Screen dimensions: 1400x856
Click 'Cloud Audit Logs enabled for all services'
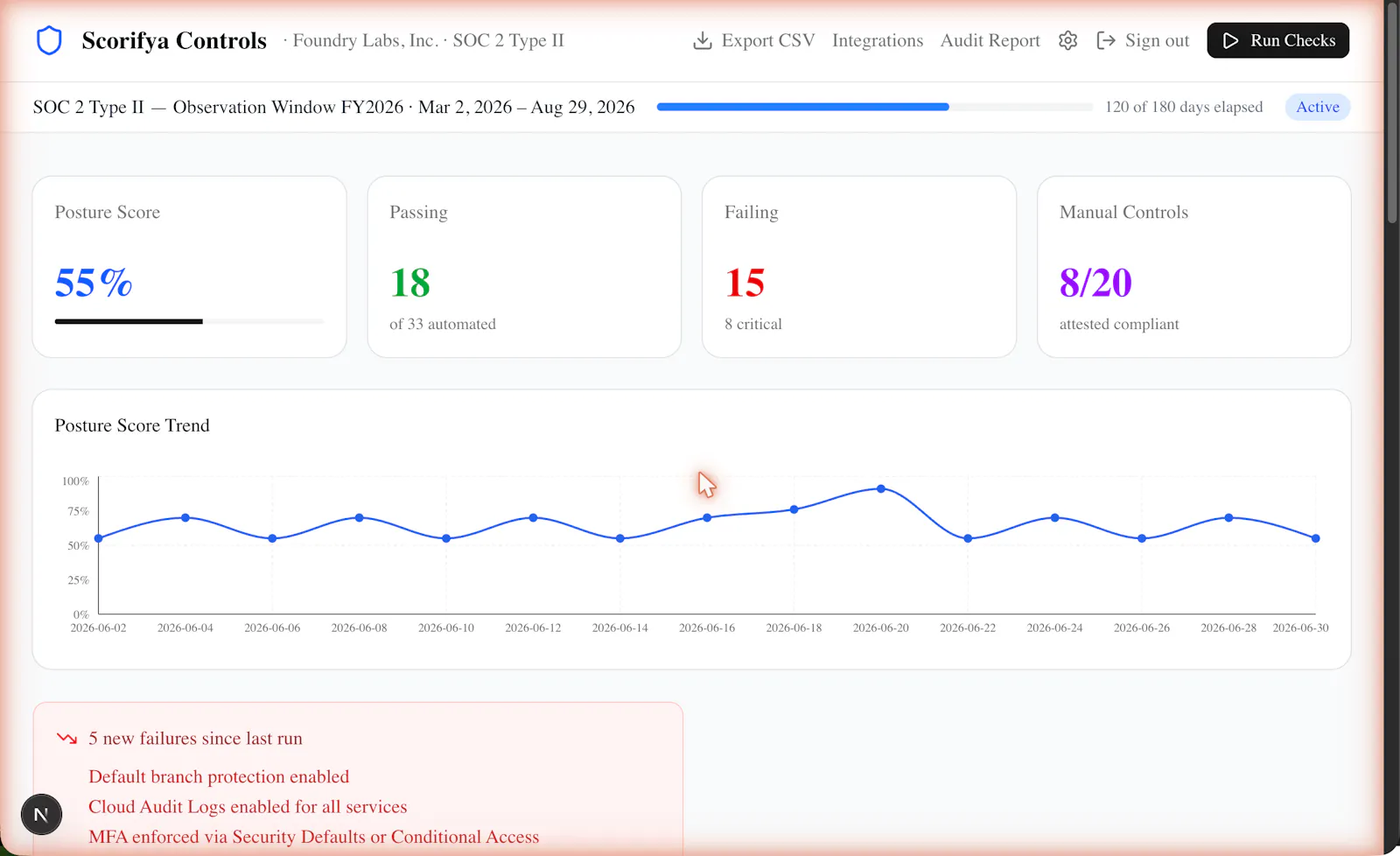[248, 806]
